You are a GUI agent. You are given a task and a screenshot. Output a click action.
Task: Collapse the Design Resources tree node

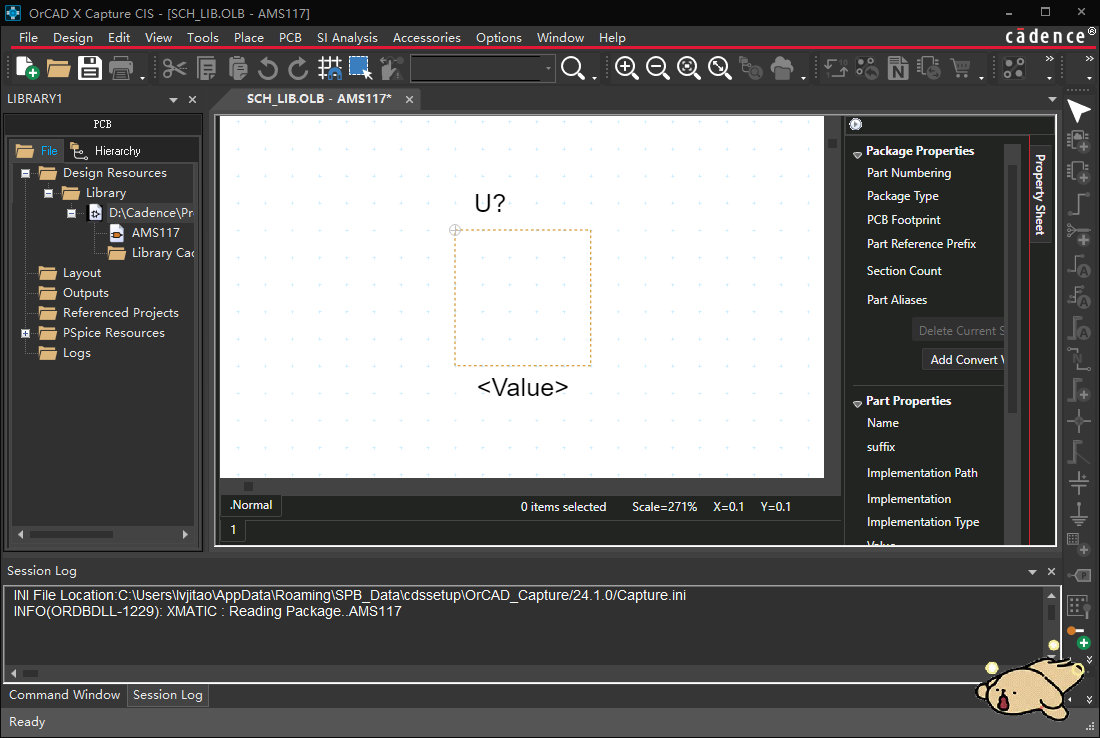pos(25,173)
